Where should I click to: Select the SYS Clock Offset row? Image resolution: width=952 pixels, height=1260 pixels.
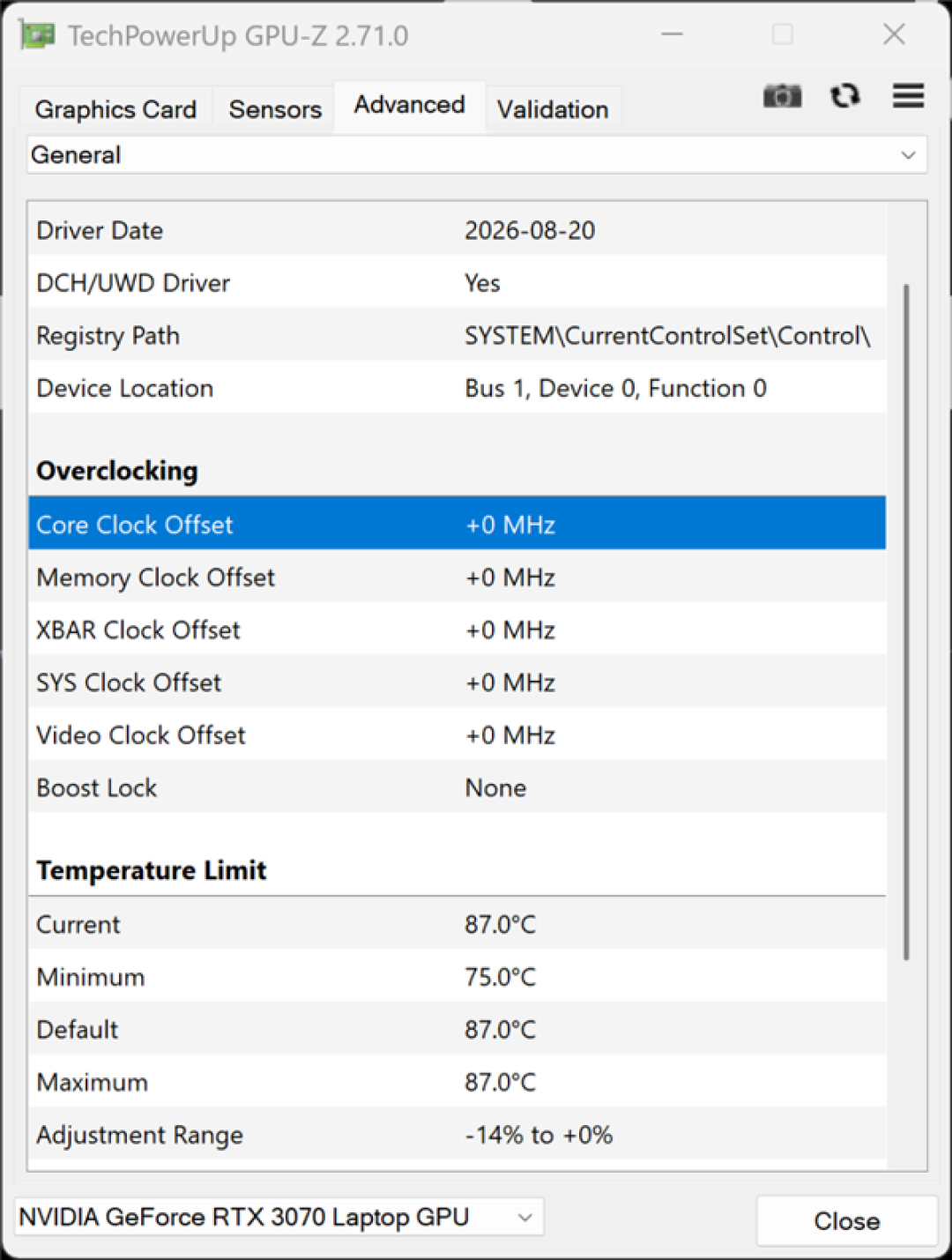pyautogui.click(x=457, y=682)
